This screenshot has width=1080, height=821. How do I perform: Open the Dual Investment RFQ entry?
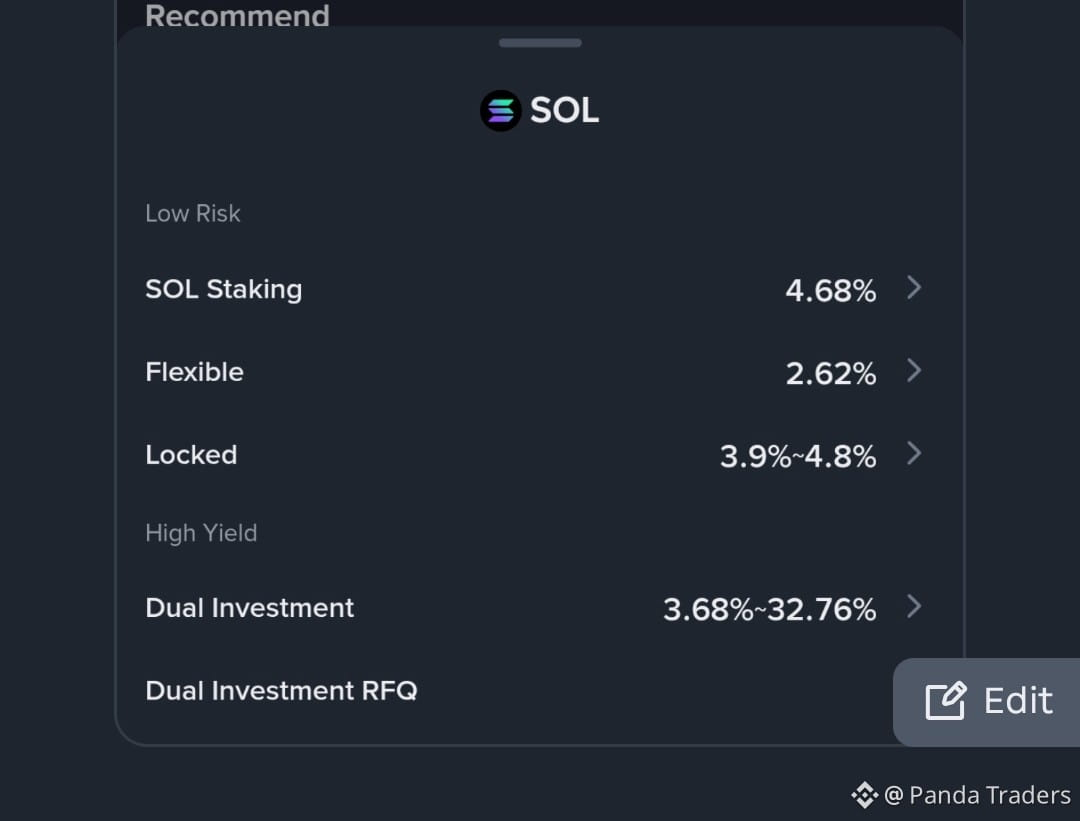click(x=281, y=691)
